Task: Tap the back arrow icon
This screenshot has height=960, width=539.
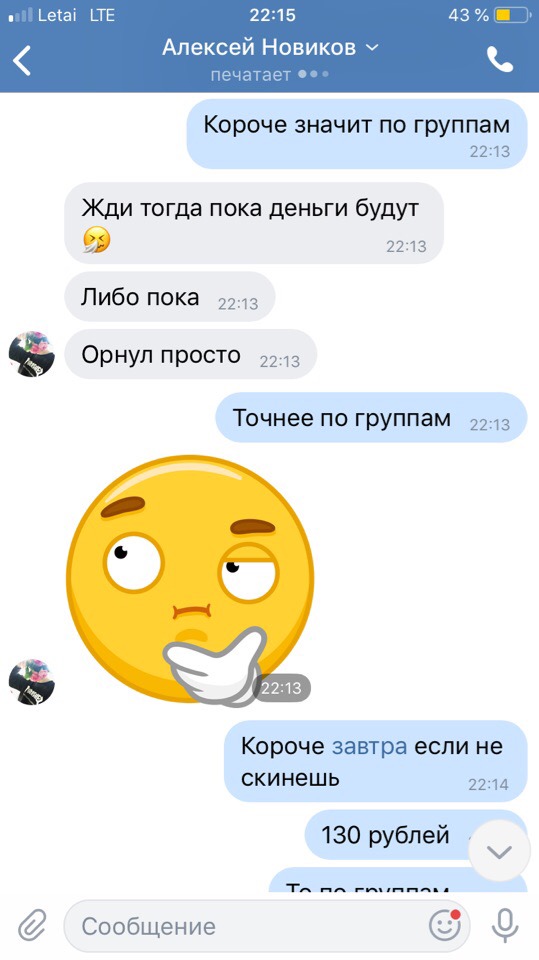Action: [x=22, y=60]
